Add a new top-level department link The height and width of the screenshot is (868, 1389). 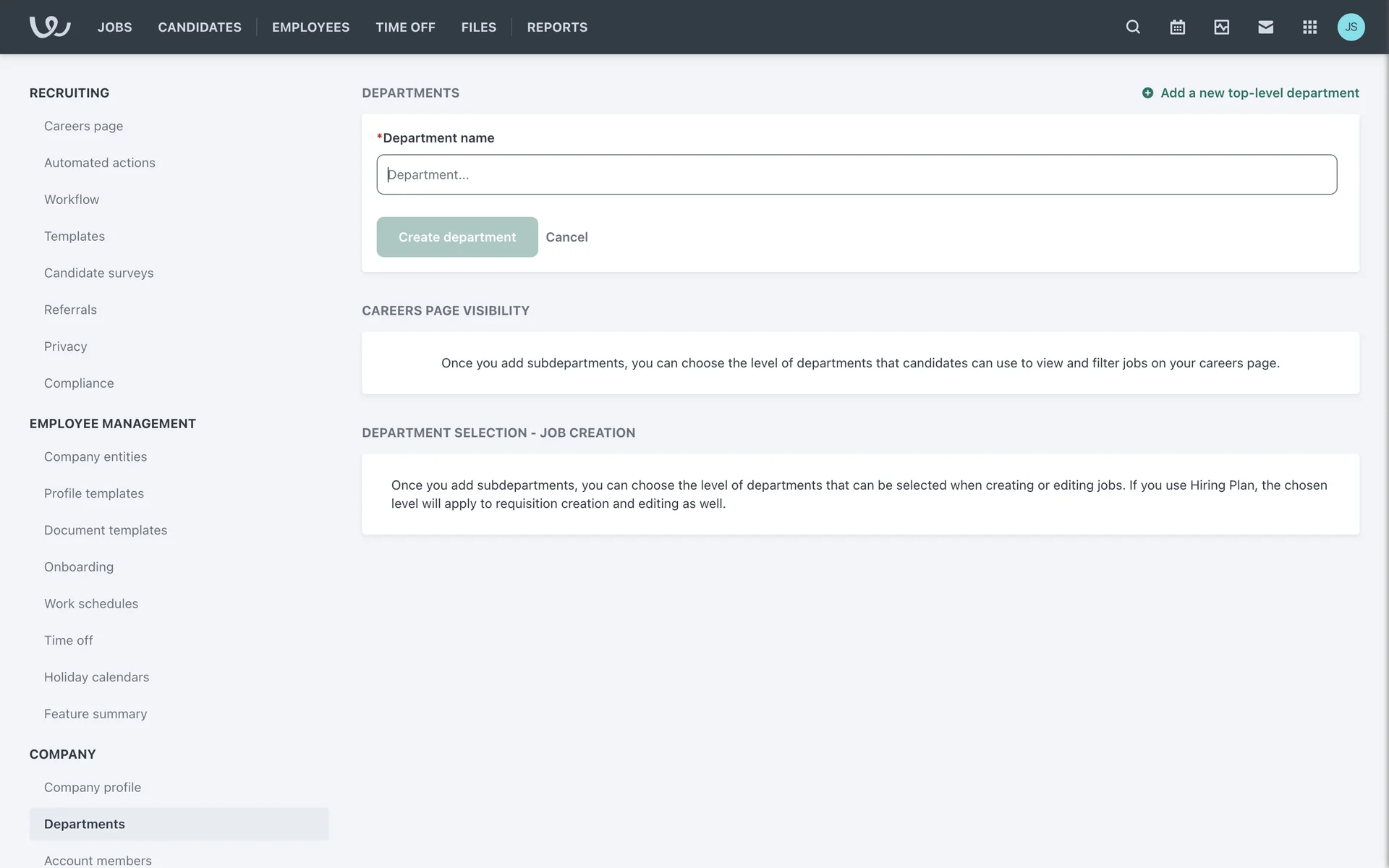(x=1259, y=93)
